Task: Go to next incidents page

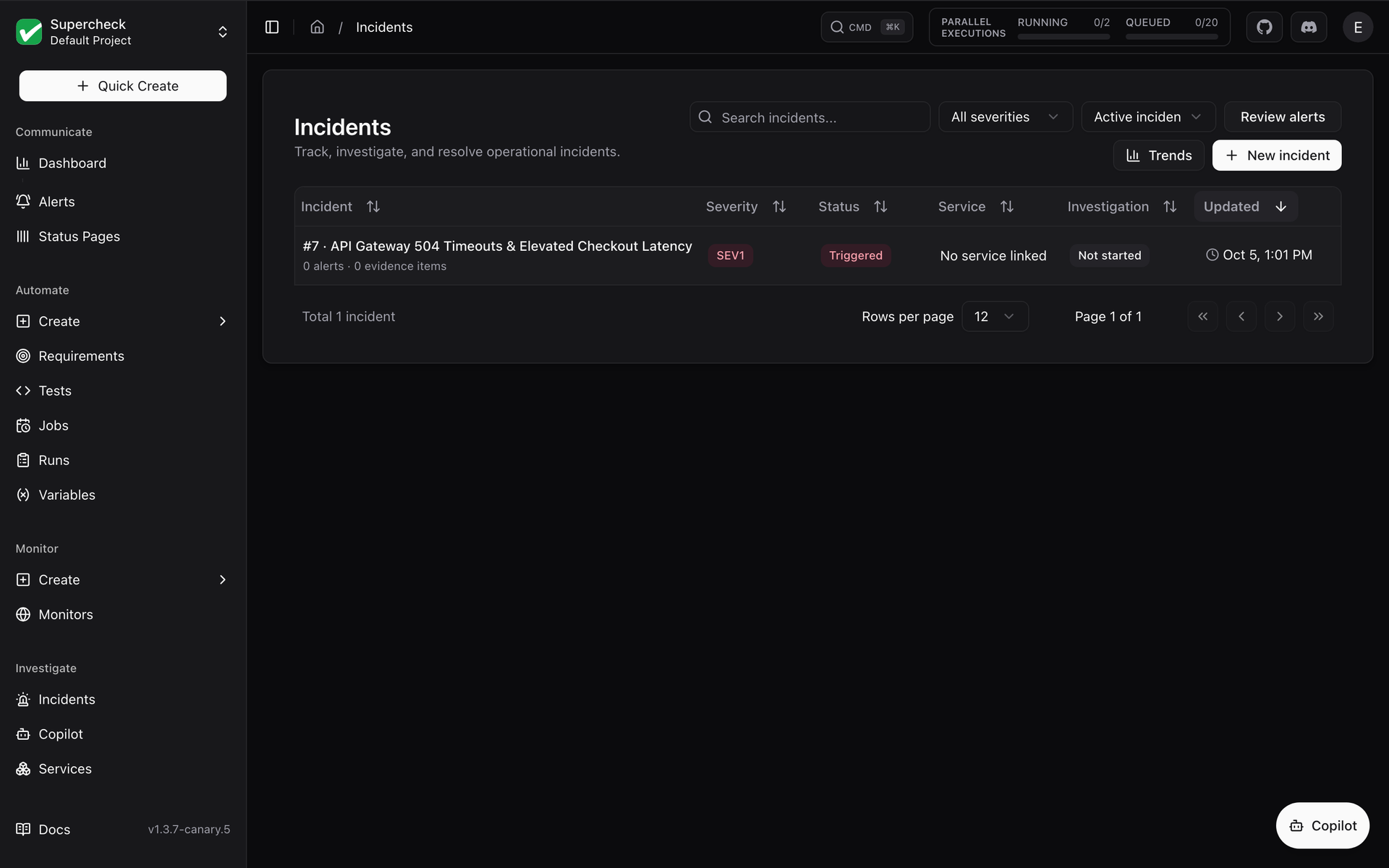Action: [x=1280, y=317]
